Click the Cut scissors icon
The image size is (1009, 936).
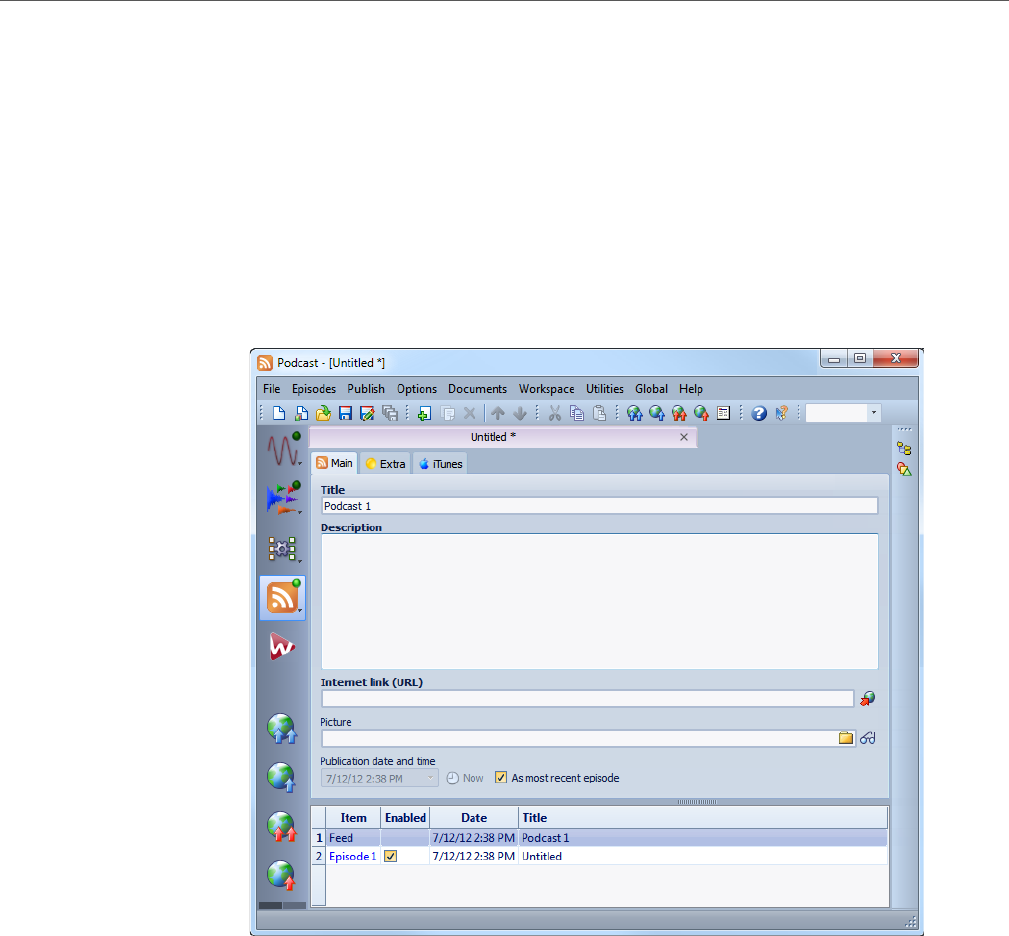(555, 413)
